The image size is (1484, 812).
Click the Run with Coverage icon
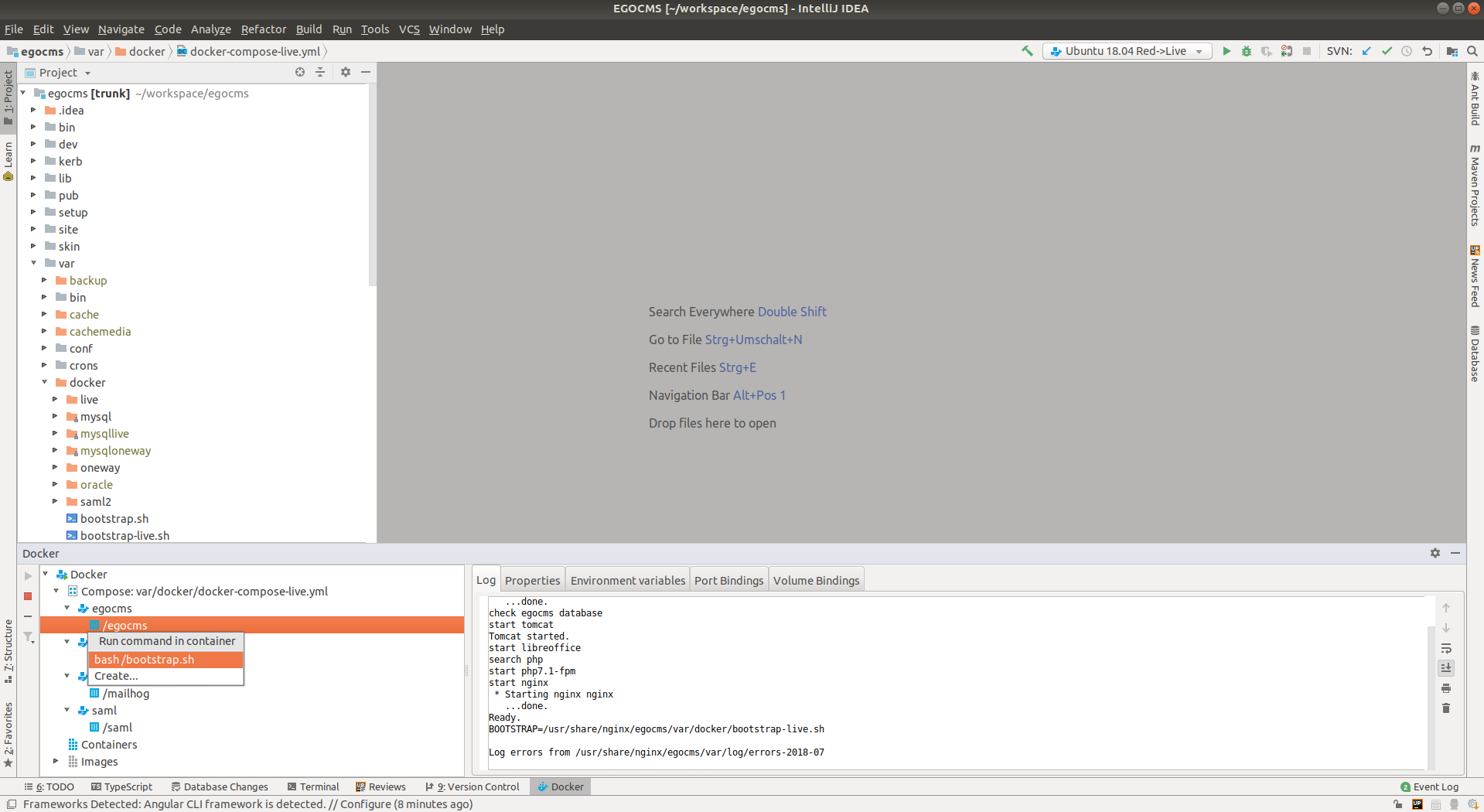click(x=1267, y=51)
